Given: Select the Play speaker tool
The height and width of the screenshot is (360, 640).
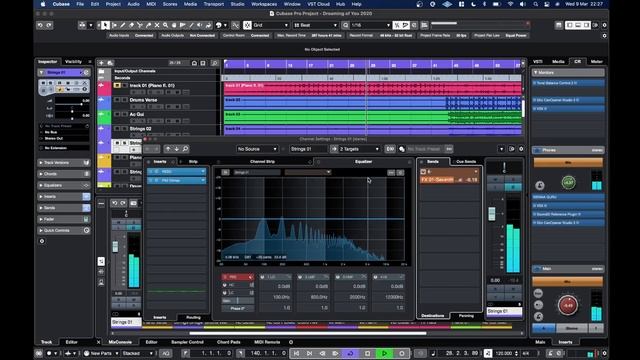Looking at the screenshot, I should coord(200,25).
